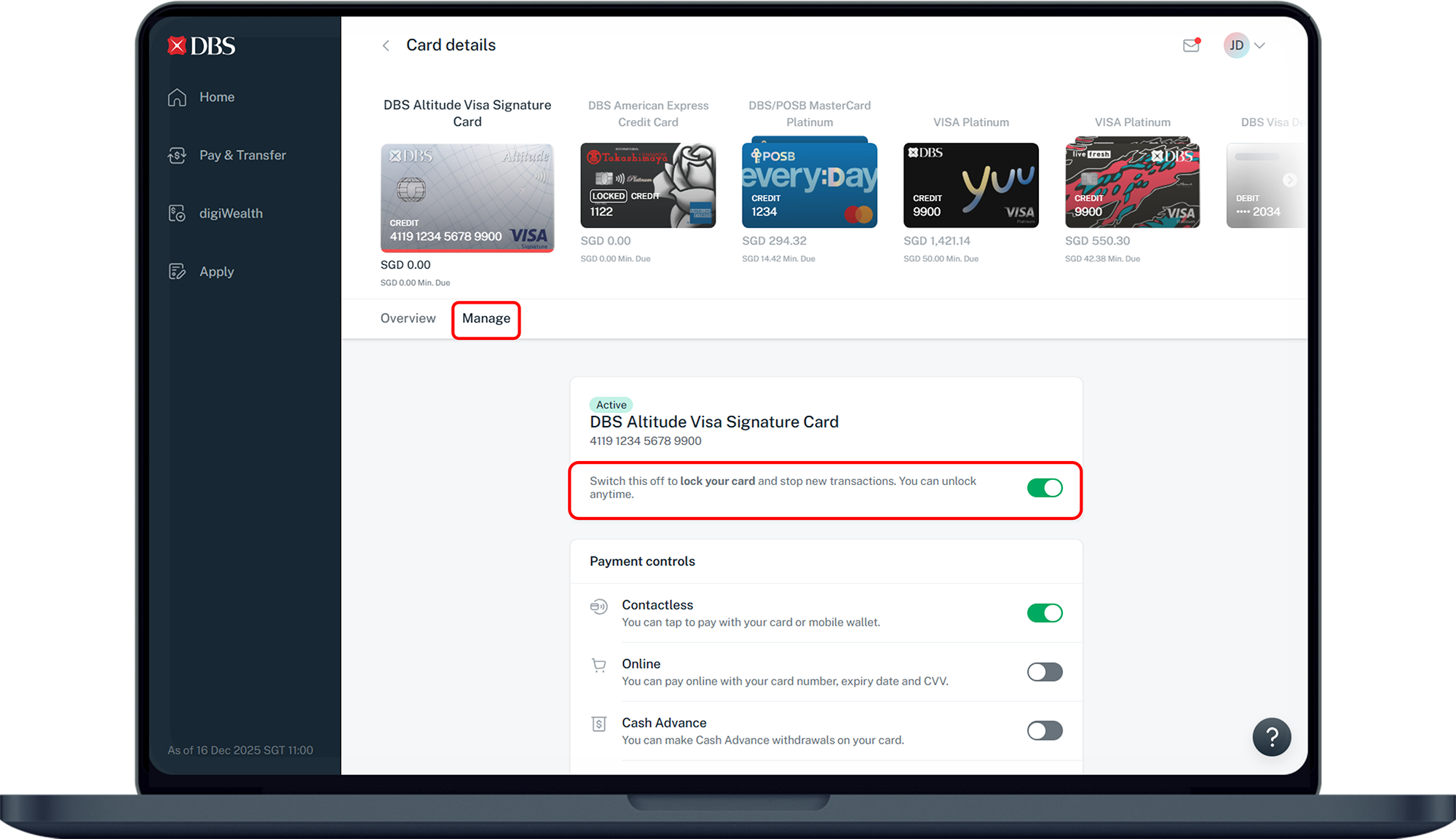Select the DBS yuu VISA Platinum card
1456x839 pixels.
[x=970, y=185]
